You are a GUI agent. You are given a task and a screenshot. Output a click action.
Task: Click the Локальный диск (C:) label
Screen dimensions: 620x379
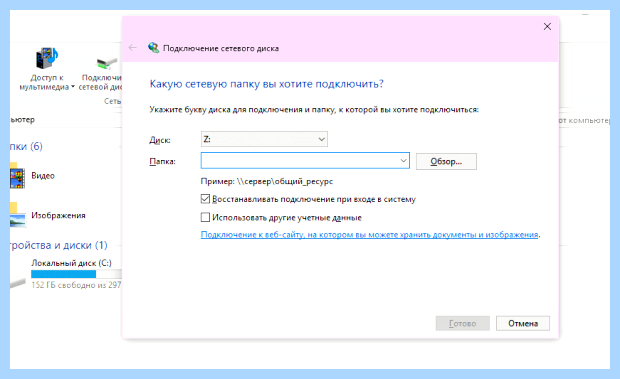point(71,263)
